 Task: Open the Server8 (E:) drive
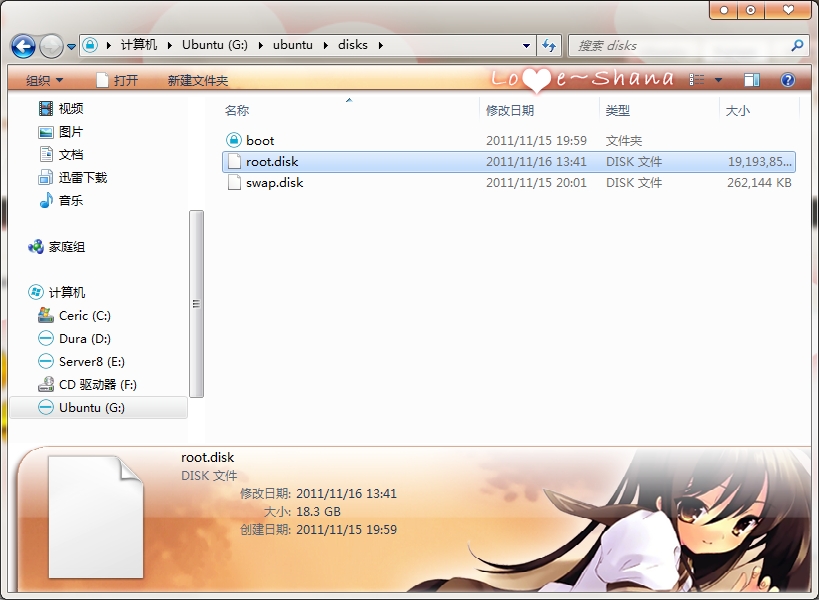click(91, 361)
